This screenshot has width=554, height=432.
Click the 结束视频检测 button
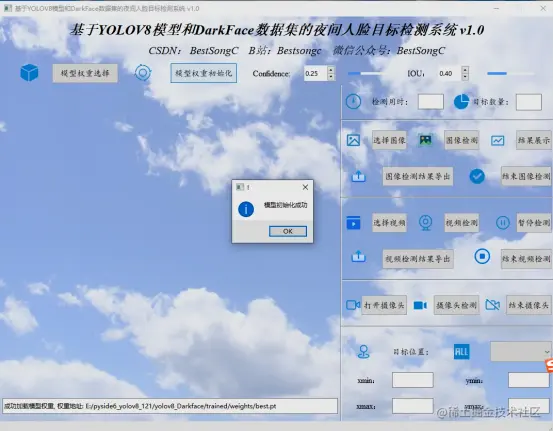[x=526, y=259]
